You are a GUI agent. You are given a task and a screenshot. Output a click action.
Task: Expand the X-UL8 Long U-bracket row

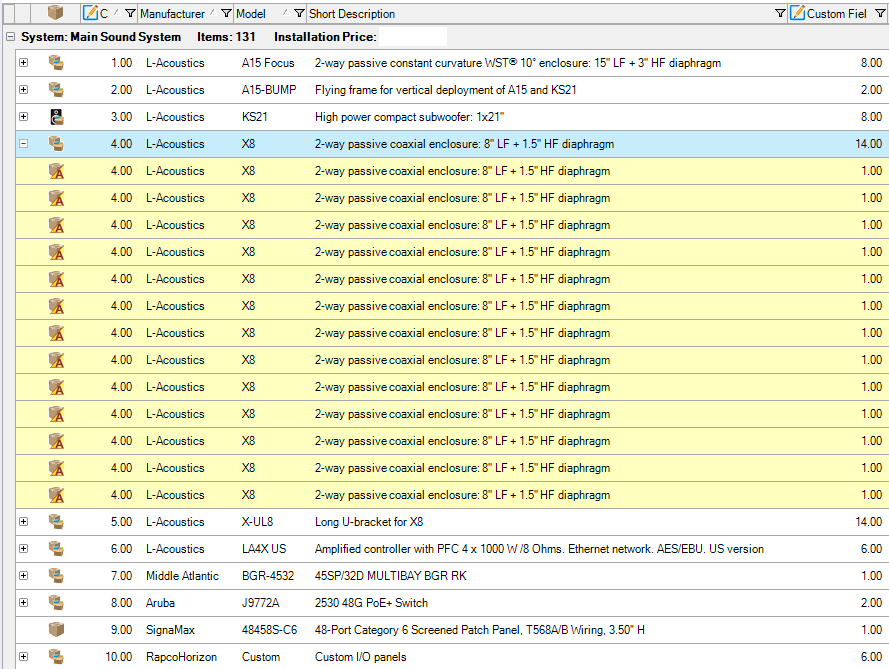click(23, 522)
